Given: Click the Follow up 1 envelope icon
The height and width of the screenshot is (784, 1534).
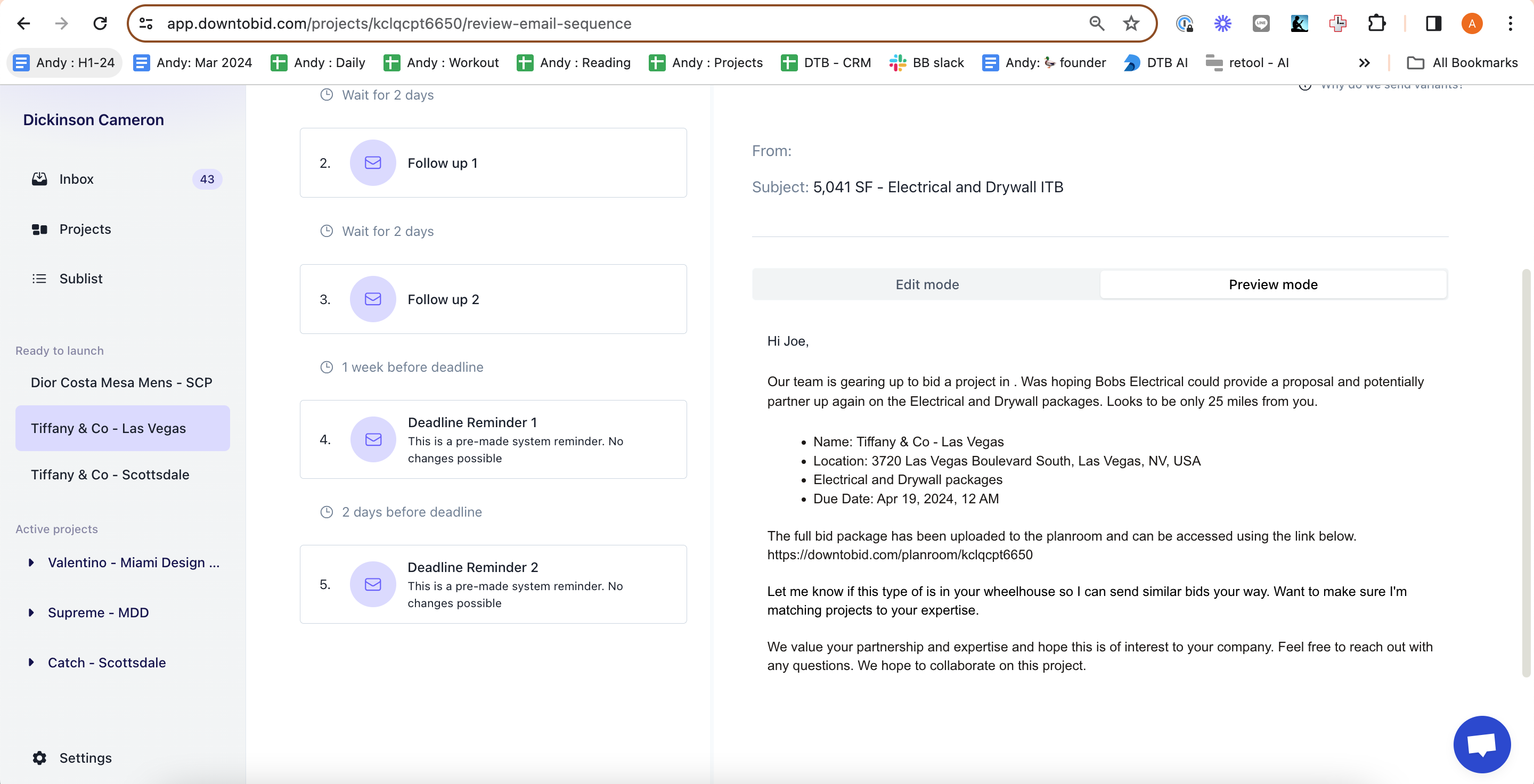Looking at the screenshot, I should pyautogui.click(x=373, y=162).
